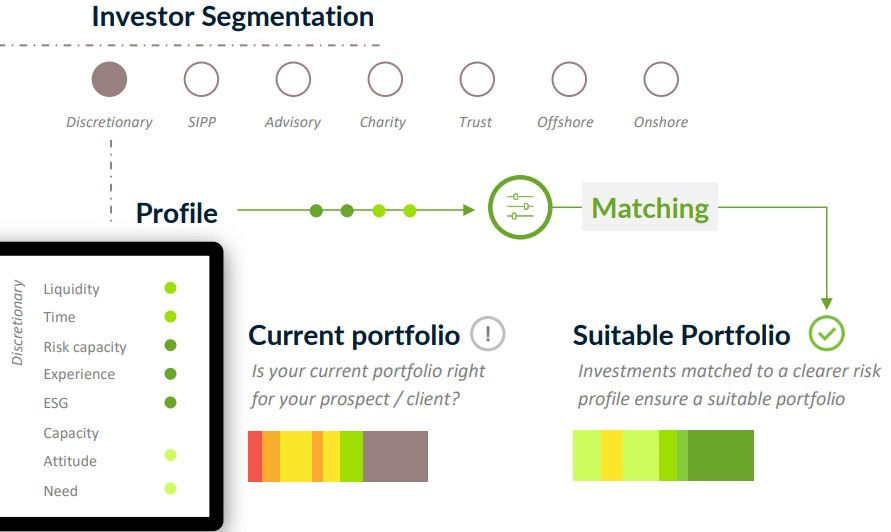Choose the Charity investor circle

point(384,79)
